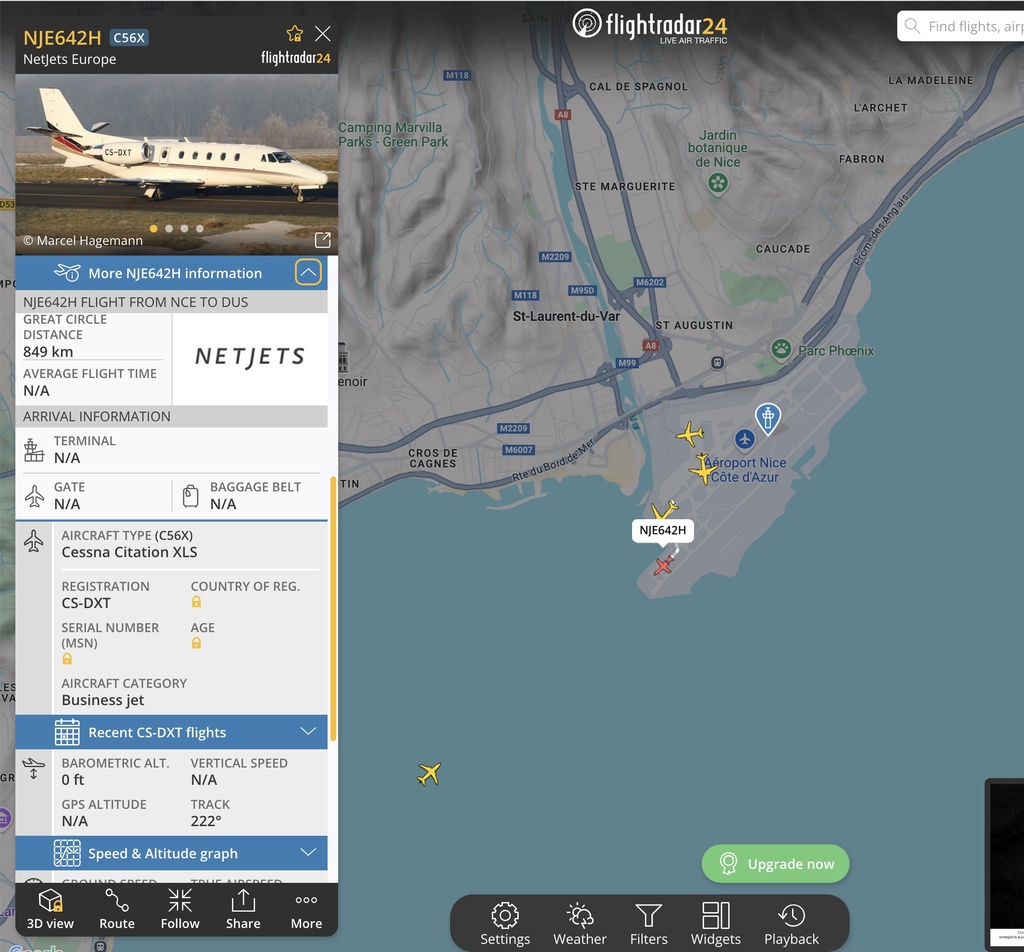
Task: Share this flight
Action: (243, 910)
